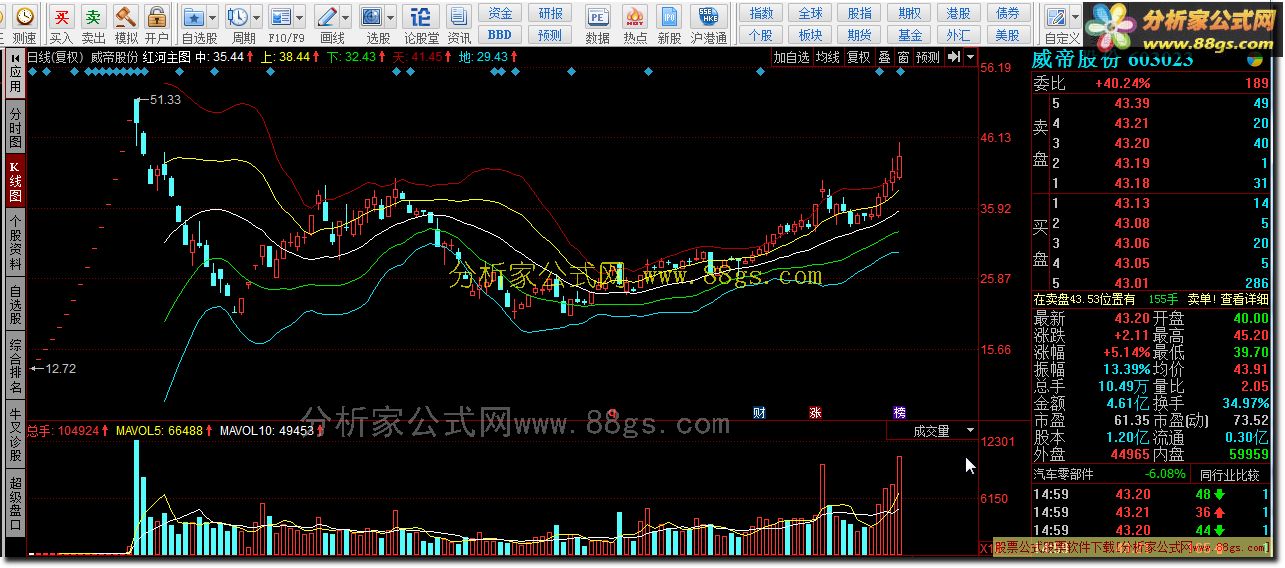Click the 期货 futures button
1285x568 pixels.
click(x=859, y=35)
